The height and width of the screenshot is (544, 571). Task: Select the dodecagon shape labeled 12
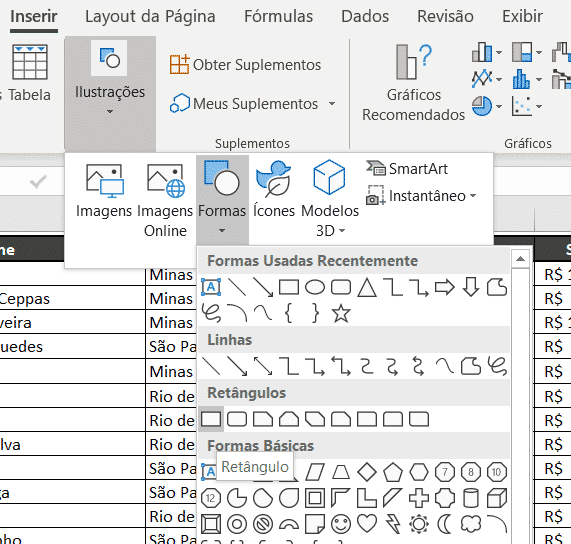(x=211, y=498)
